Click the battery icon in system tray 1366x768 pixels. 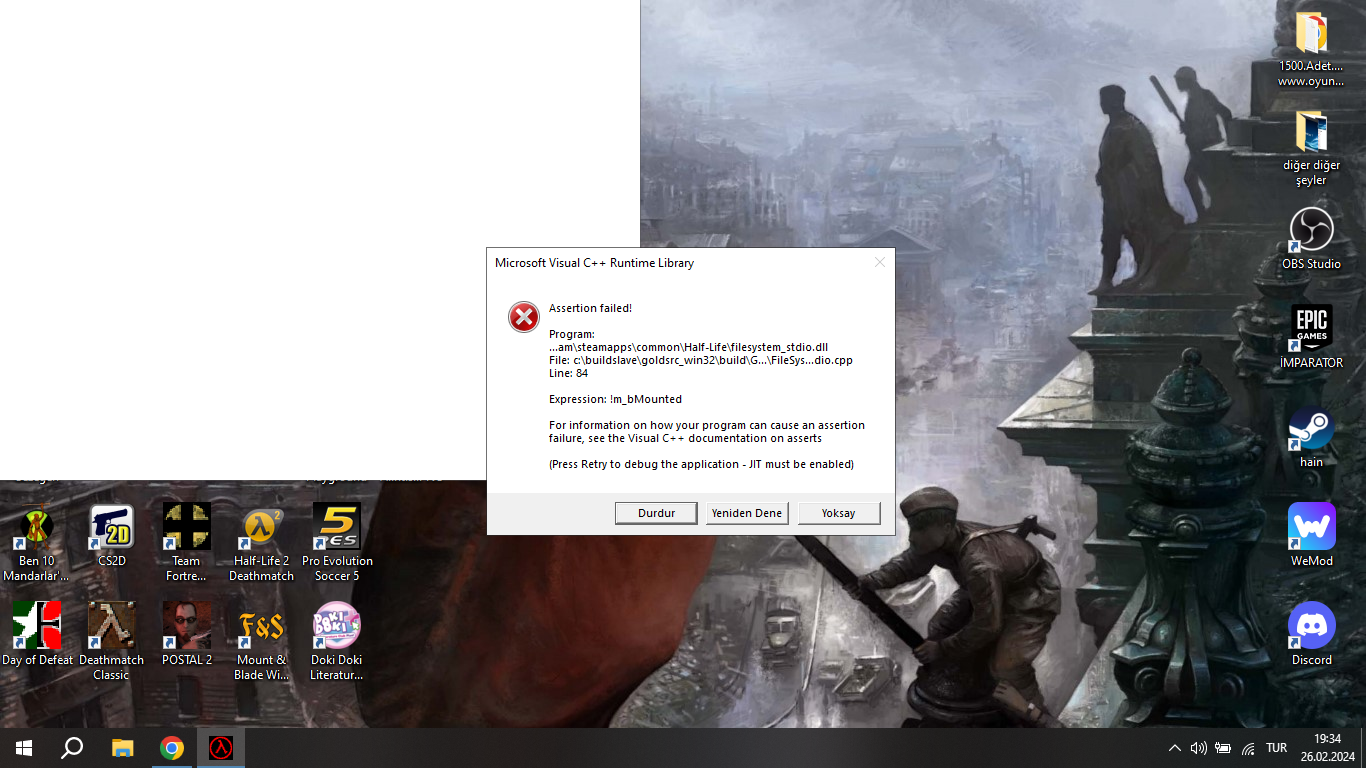tap(1223, 748)
